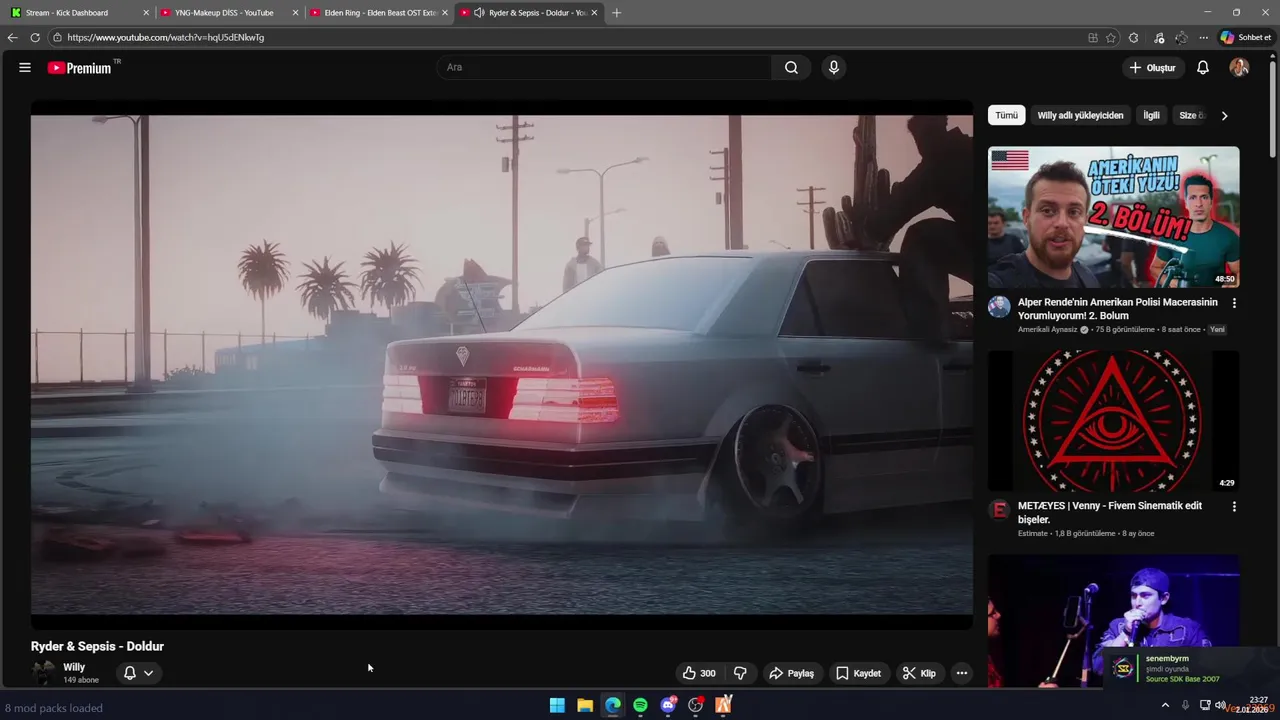1280x720 pixels.
Task: Open Edge settings and more ellipsis
Action: (x=1204, y=38)
